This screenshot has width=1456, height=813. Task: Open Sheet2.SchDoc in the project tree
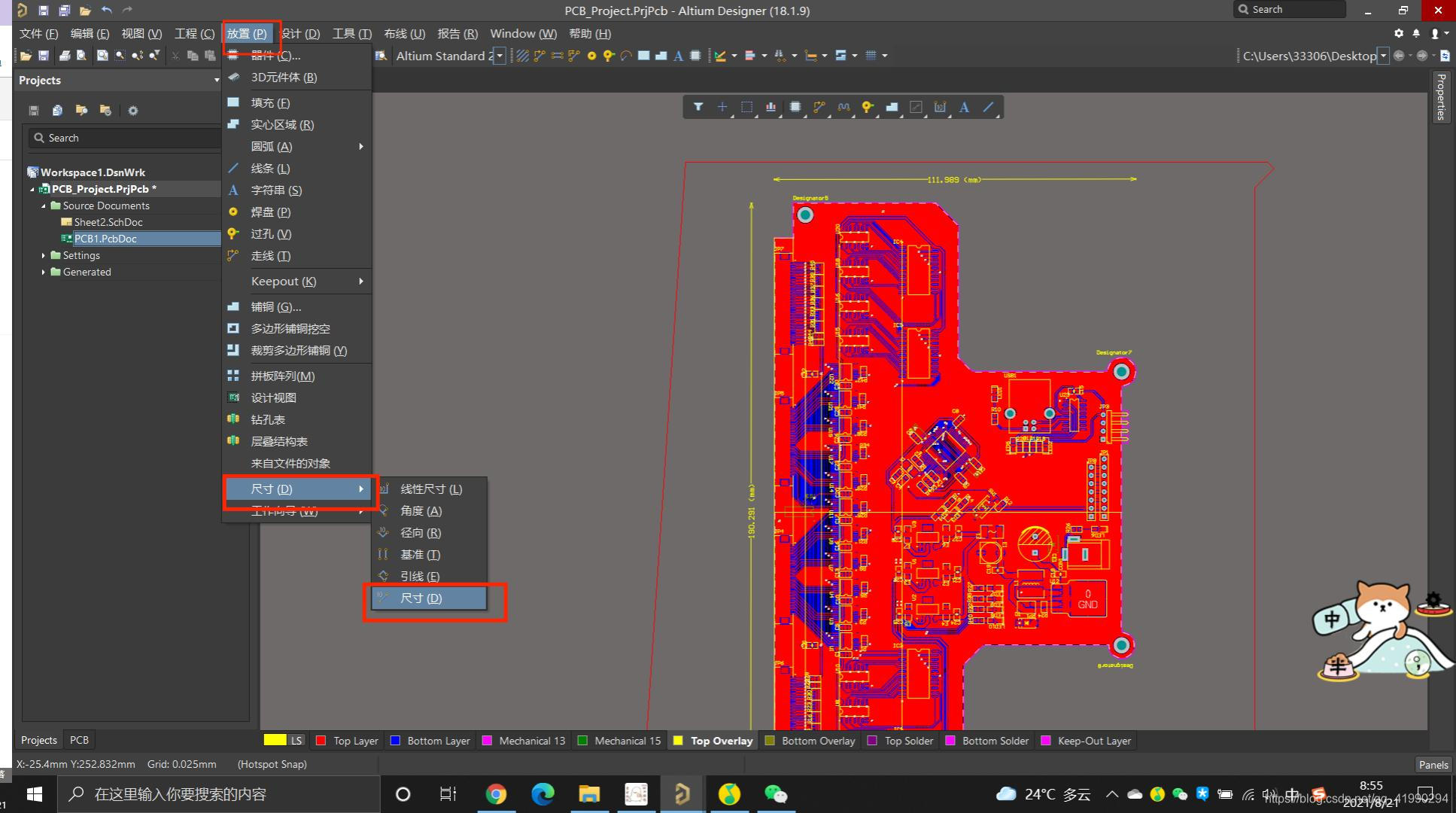(x=108, y=222)
